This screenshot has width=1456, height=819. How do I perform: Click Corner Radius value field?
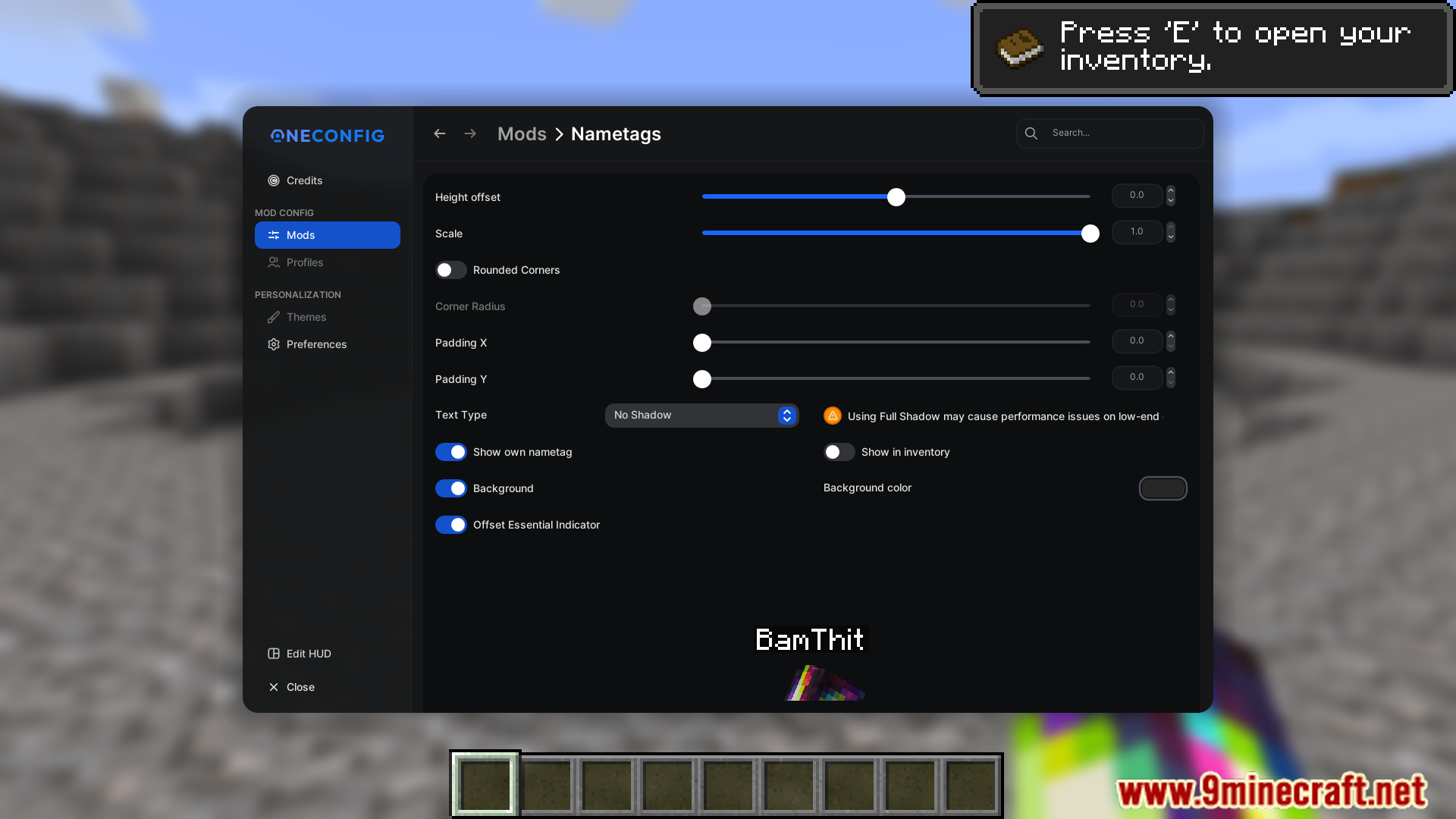coord(1137,305)
